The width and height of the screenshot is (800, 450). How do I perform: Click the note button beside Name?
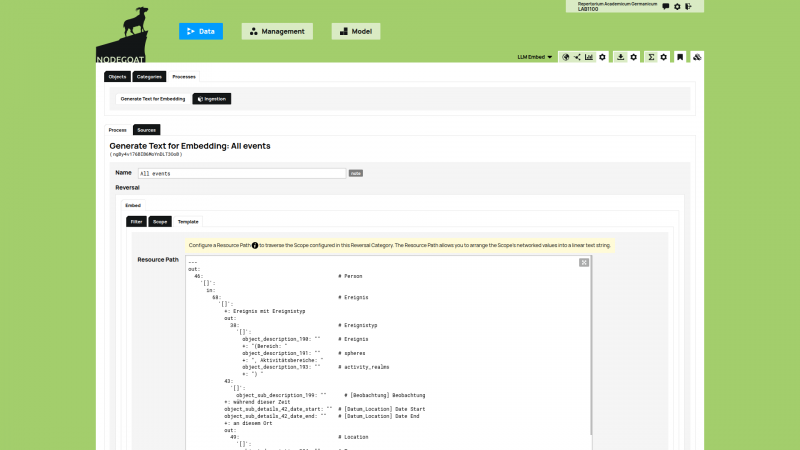(x=355, y=173)
